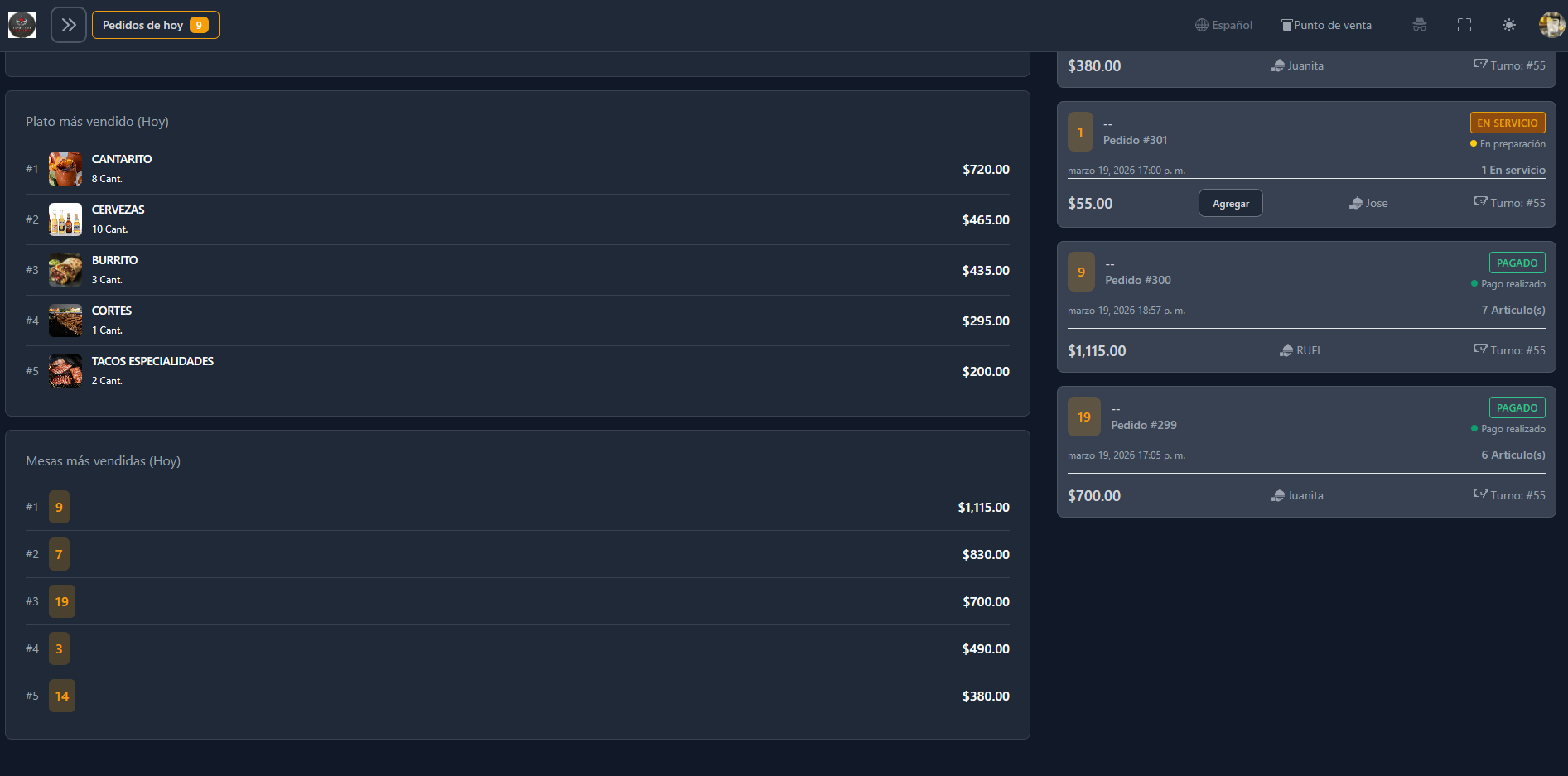The height and width of the screenshot is (776, 1568).
Task: Go to Punto de venta
Action: (x=1326, y=25)
